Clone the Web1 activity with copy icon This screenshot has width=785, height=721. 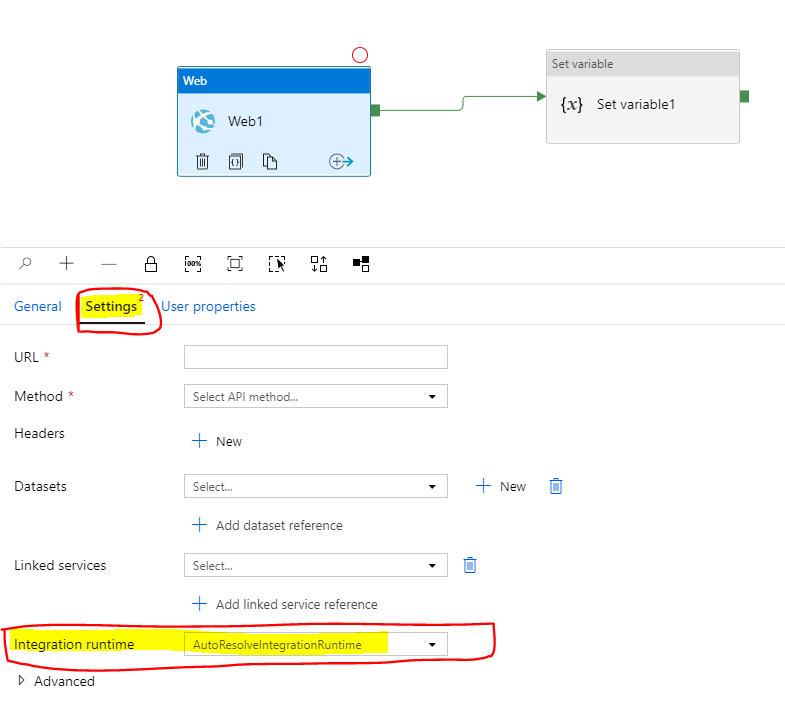pyautogui.click(x=270, y=161)
